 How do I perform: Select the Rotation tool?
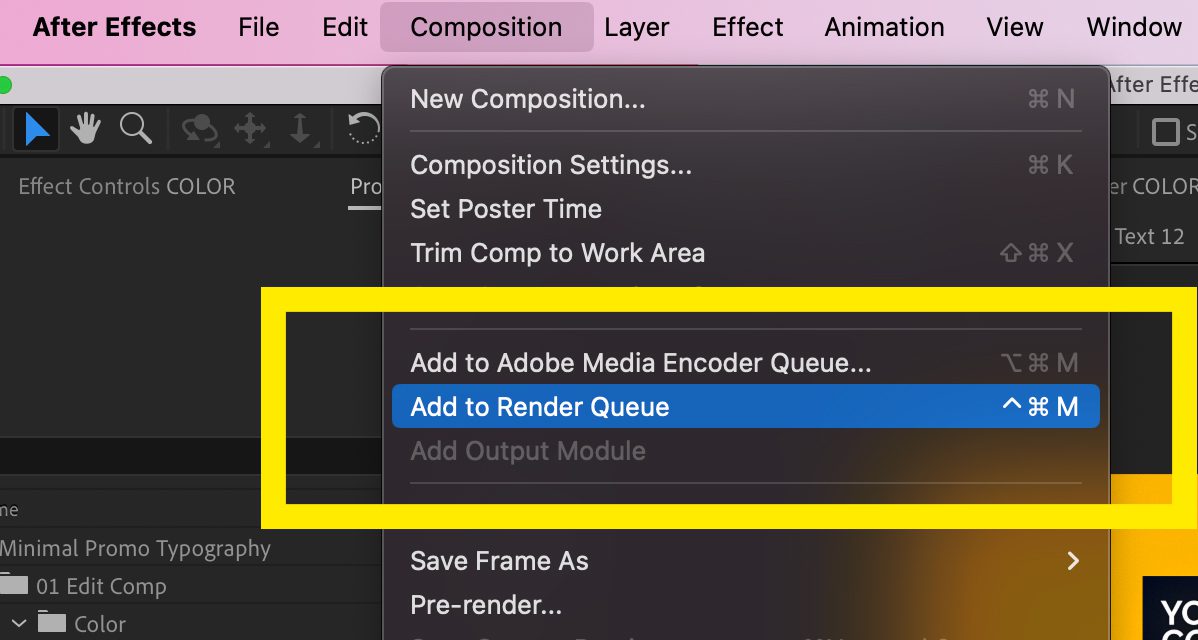click(x=362, y=128)
